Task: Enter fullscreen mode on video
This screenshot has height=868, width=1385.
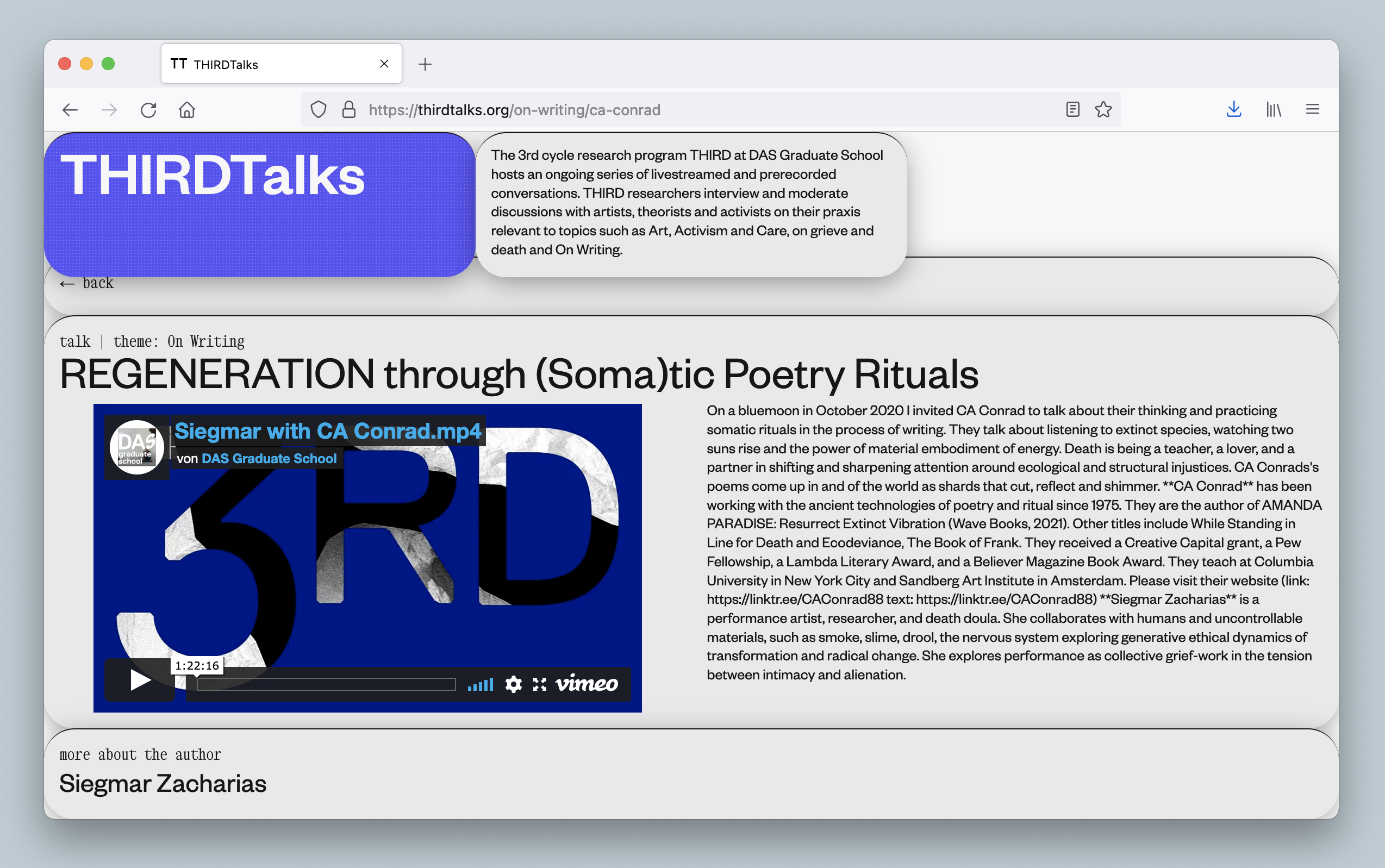Action: [x=540, y=684]
